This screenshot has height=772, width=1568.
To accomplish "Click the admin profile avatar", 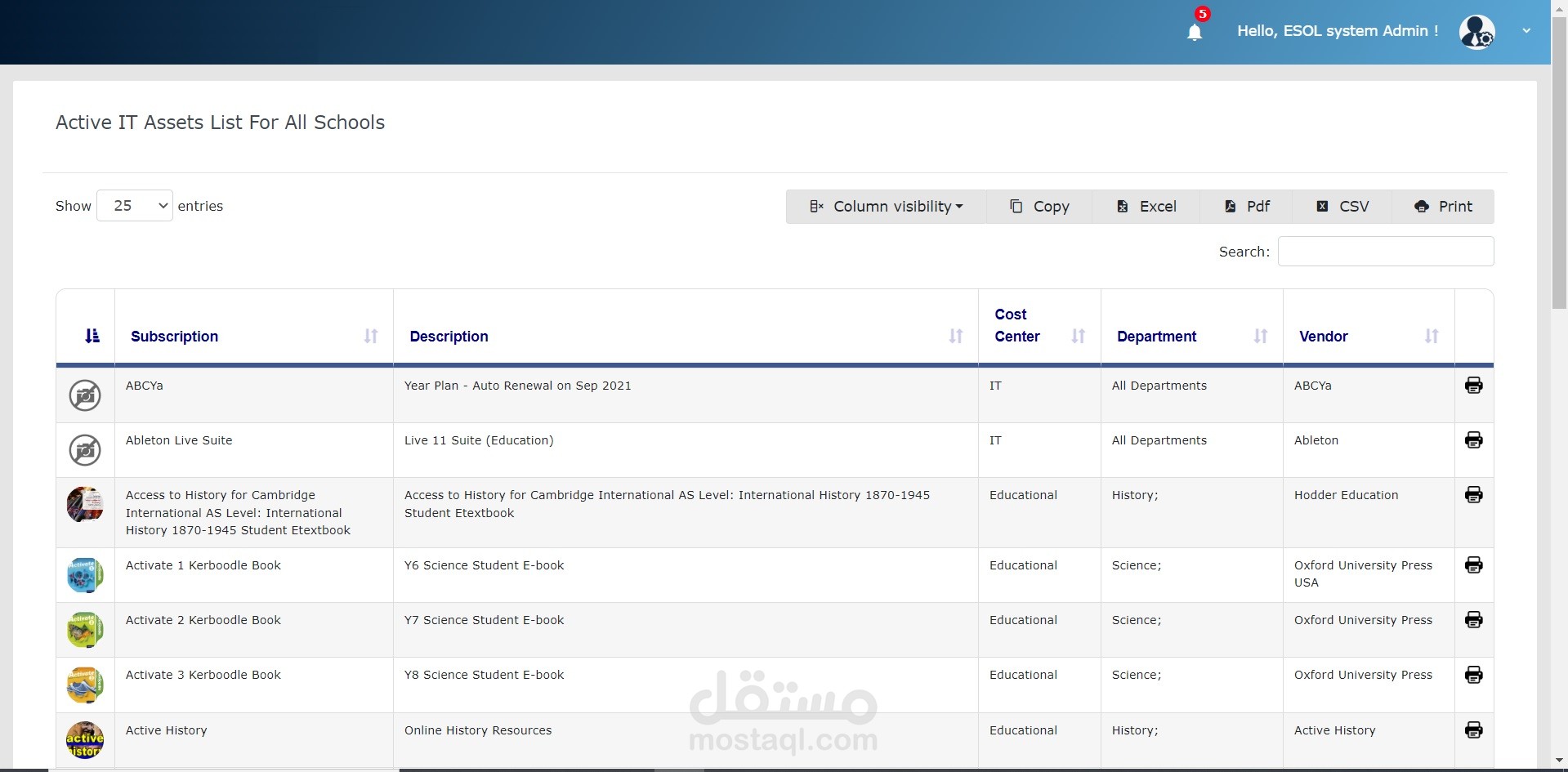I will (1477, 33).
